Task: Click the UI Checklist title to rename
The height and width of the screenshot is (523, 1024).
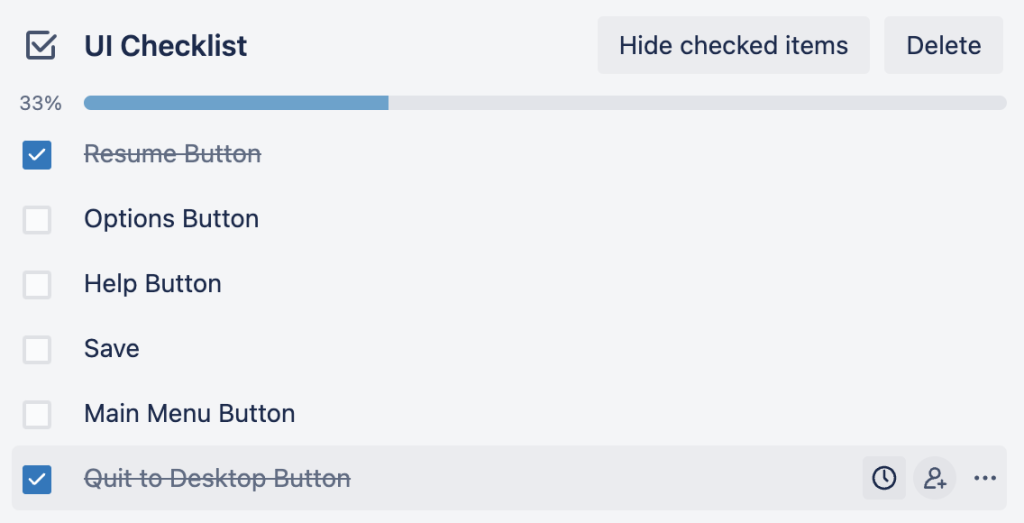Action: pos(166,46)
